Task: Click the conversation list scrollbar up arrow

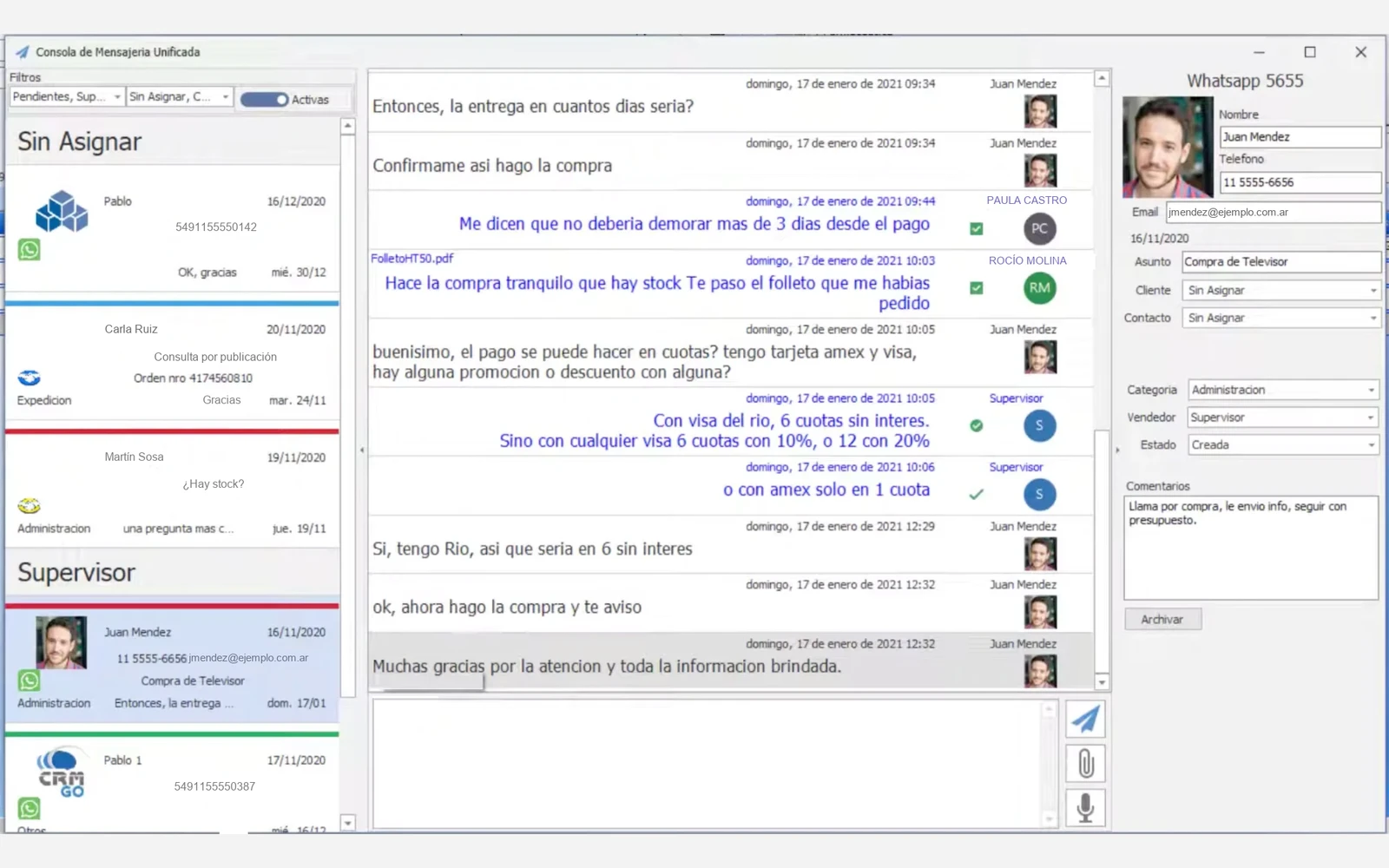Action: [x=348, y=127]
